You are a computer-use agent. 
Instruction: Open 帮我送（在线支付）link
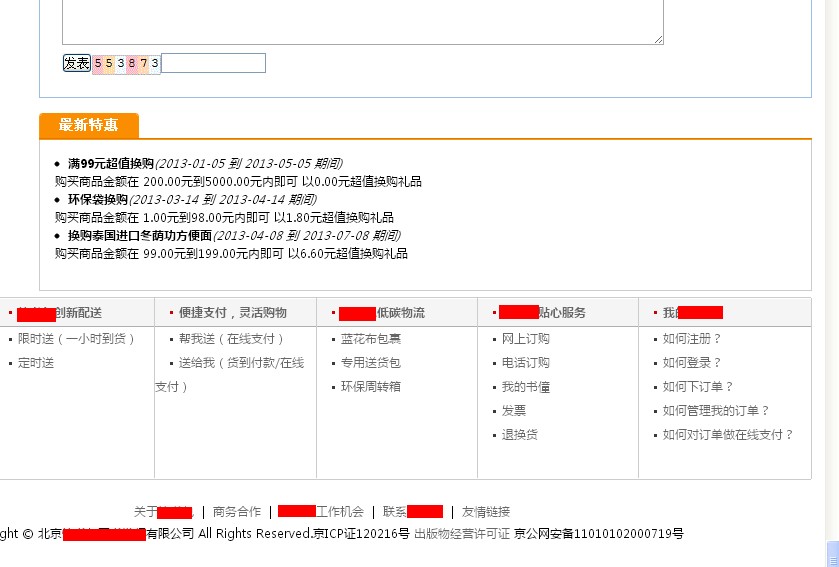point(232,339)
